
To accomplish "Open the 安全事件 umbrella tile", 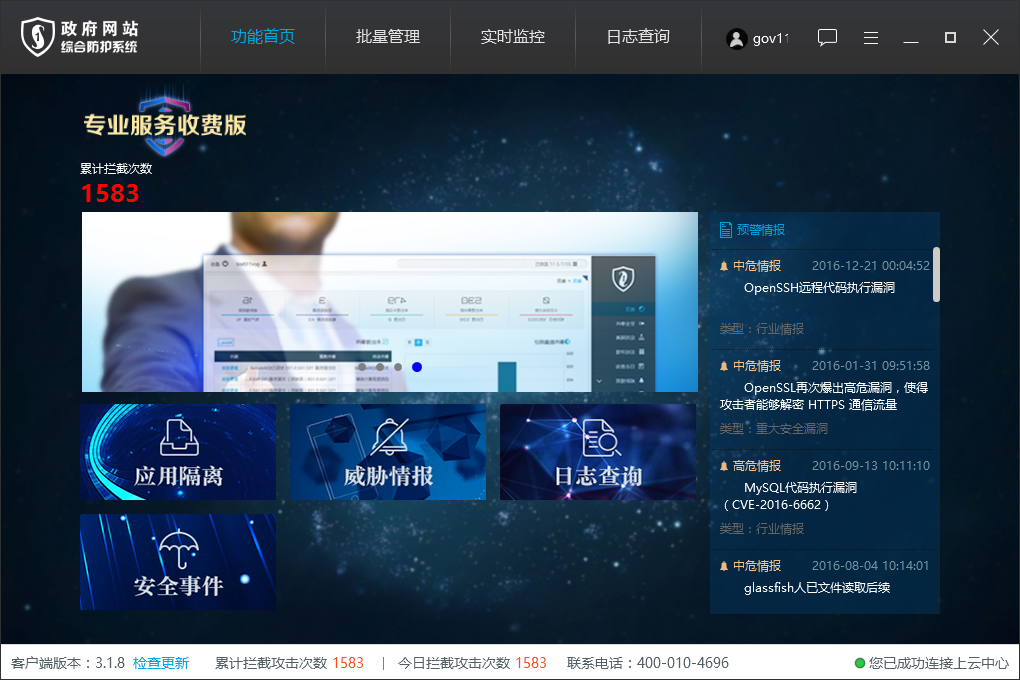I will (178, 562).
